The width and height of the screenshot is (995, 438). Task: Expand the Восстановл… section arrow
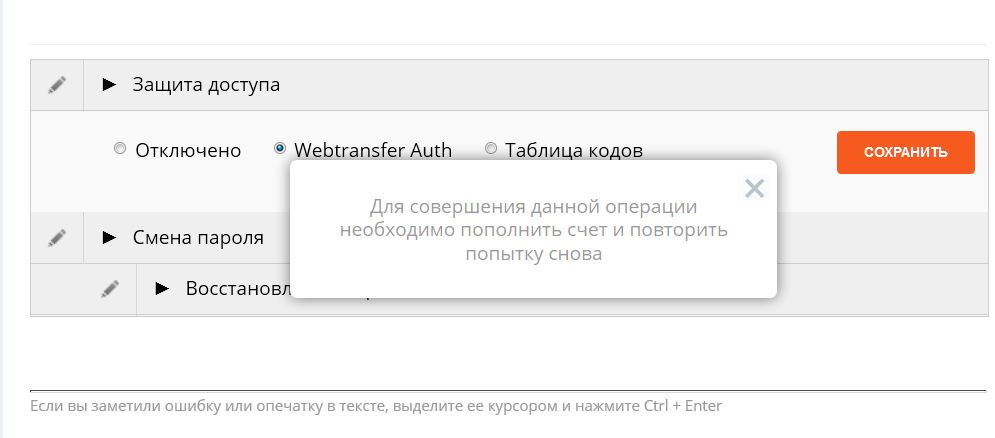coord(162,289)
